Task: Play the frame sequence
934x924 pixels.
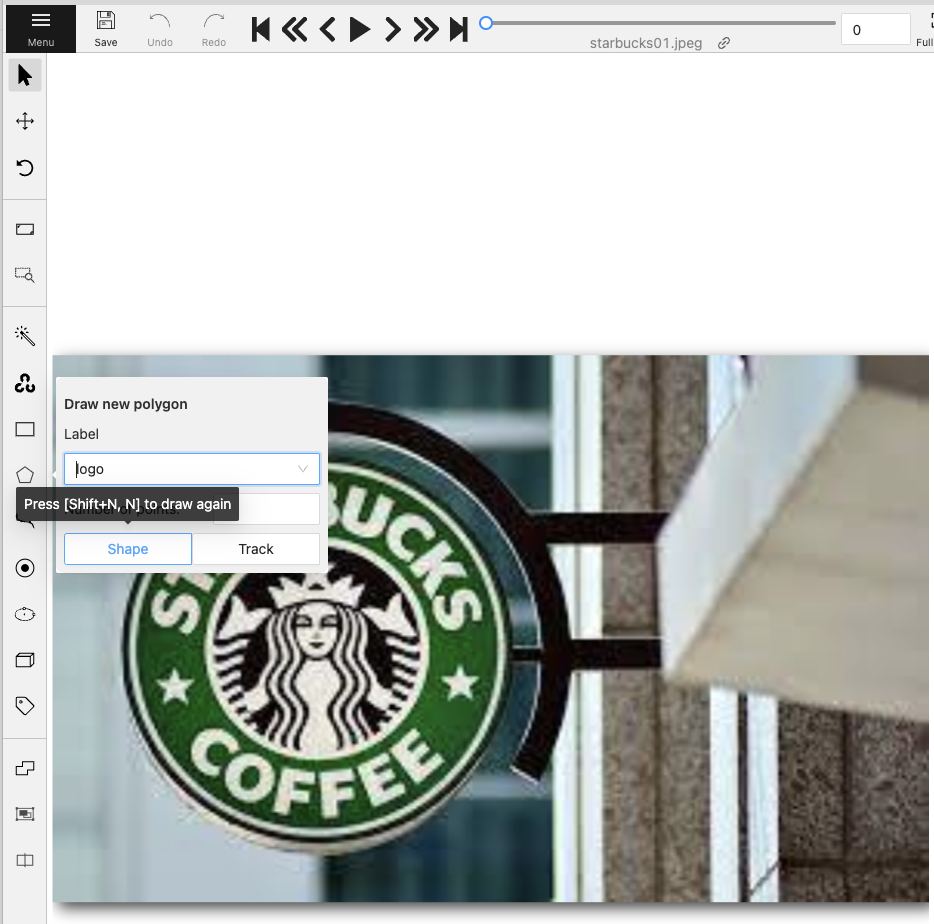Action: click(359, 29)
